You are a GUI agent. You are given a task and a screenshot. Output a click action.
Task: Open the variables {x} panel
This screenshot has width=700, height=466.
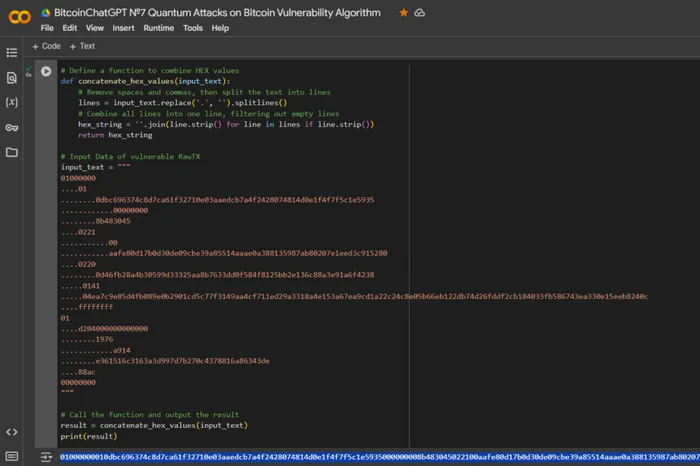click(12, 102)
